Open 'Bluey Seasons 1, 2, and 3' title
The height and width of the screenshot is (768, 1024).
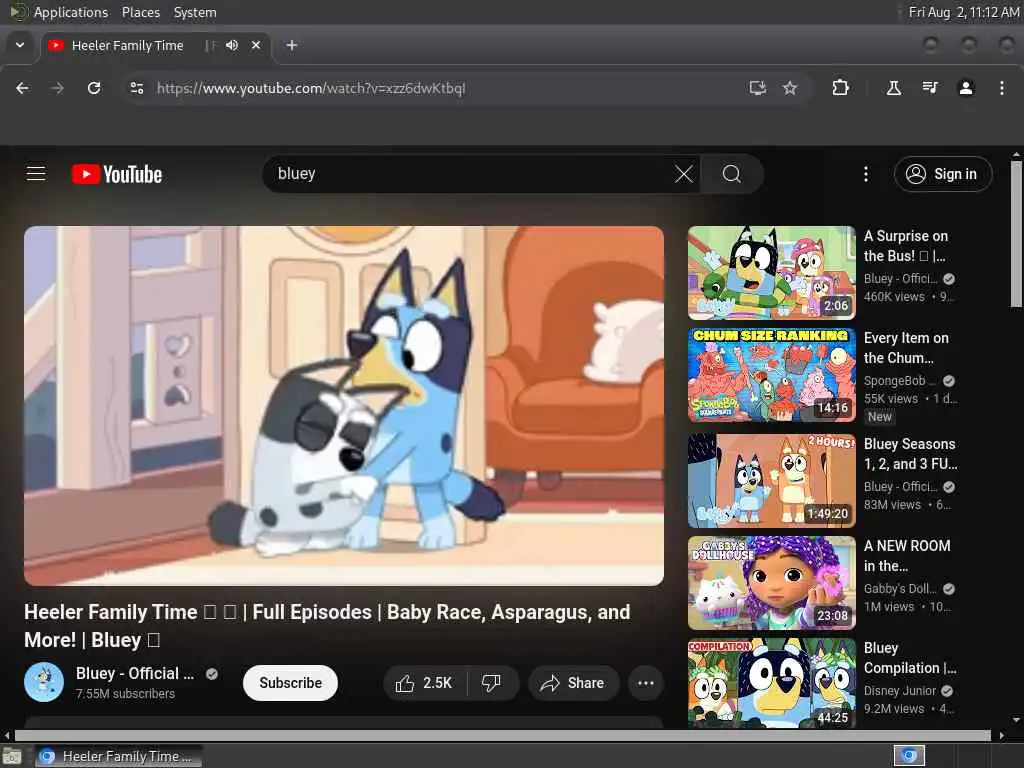(x=910, y=454)
